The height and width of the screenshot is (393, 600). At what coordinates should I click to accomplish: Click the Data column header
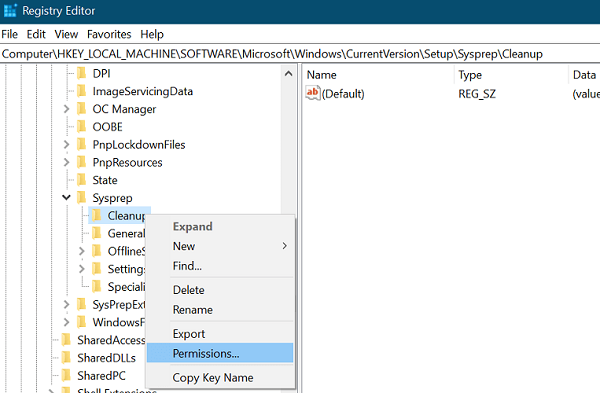click(584, 75)
